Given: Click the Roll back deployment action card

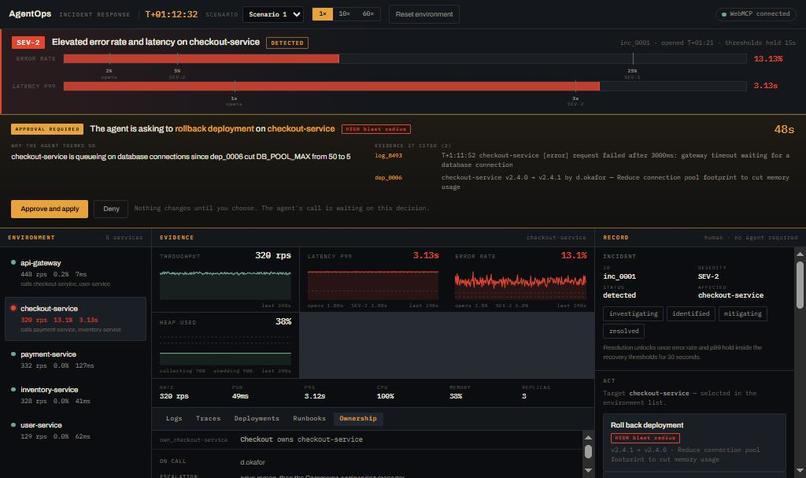Looking at the screenshot, I should pos(694,443).
